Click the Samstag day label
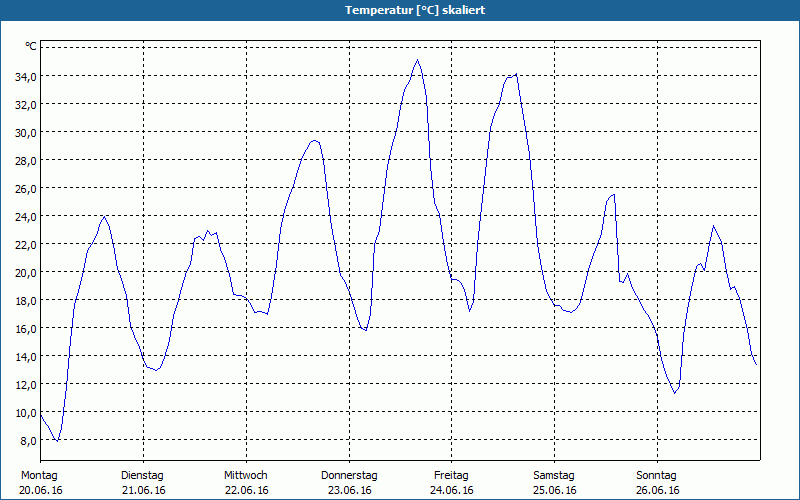 tap(554, 476)
